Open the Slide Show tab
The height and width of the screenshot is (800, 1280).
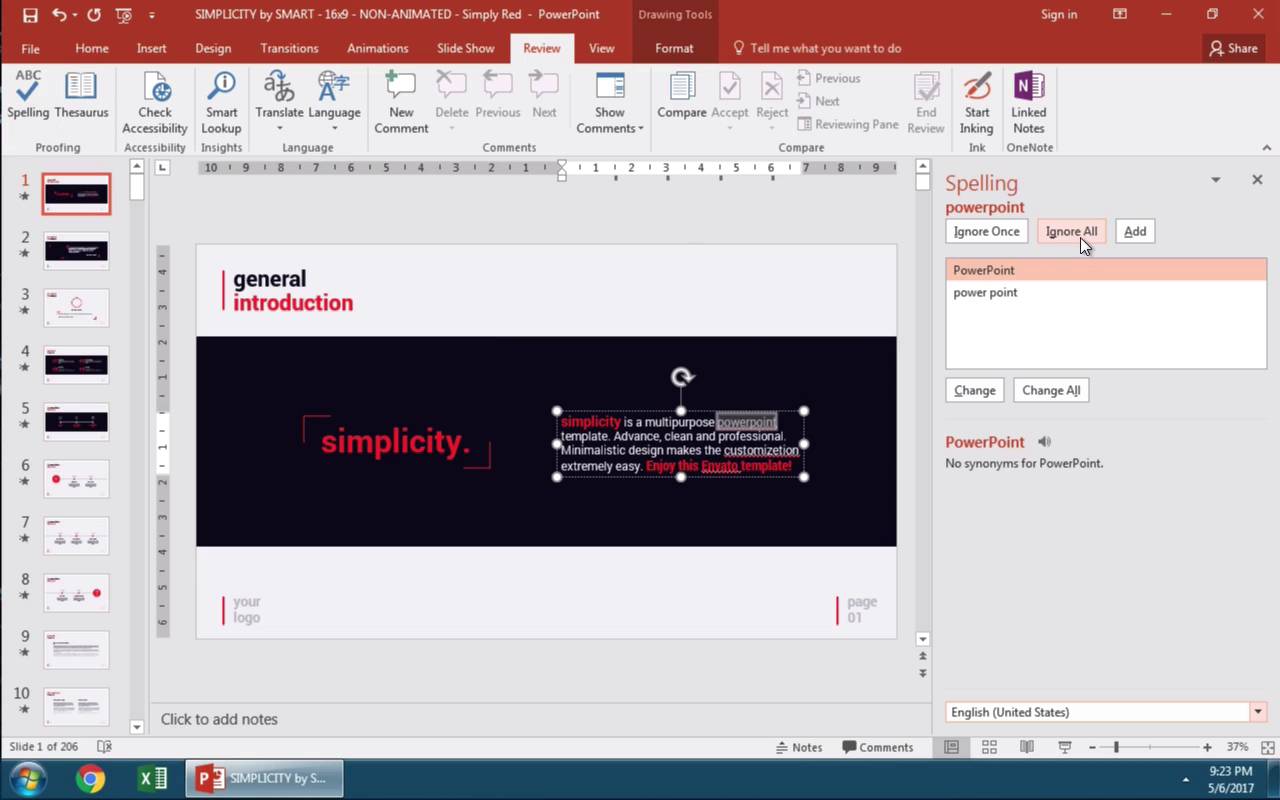click(465, 48)
